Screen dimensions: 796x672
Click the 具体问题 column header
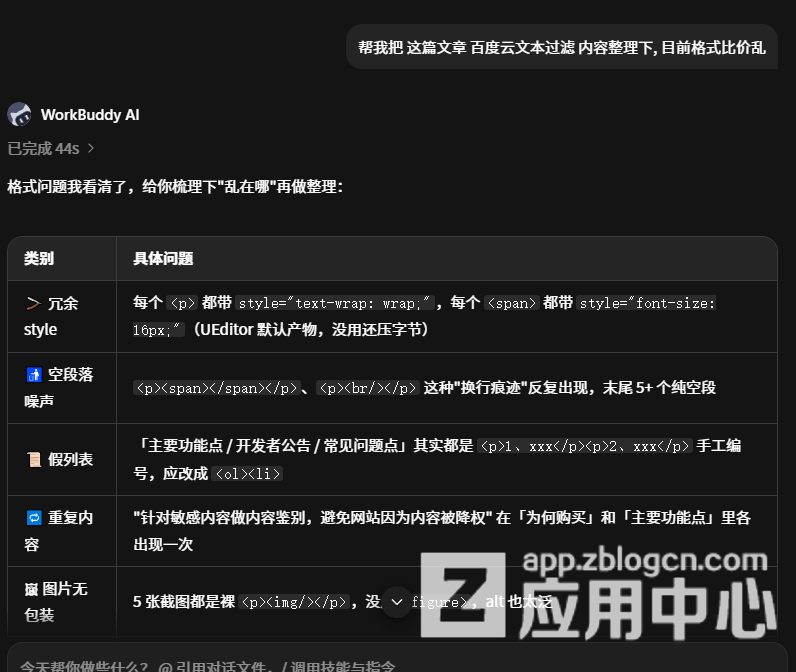447,258
